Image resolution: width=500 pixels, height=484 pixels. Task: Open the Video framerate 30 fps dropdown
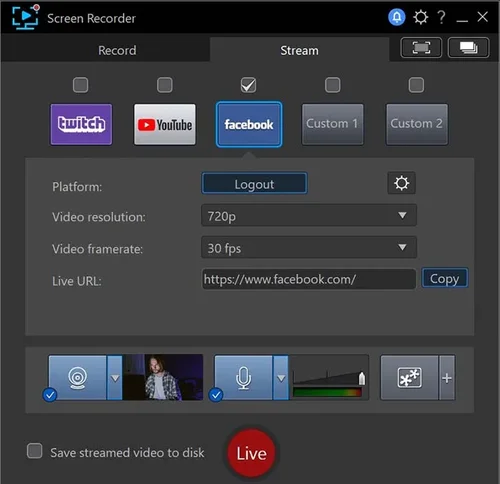point(309,247)
